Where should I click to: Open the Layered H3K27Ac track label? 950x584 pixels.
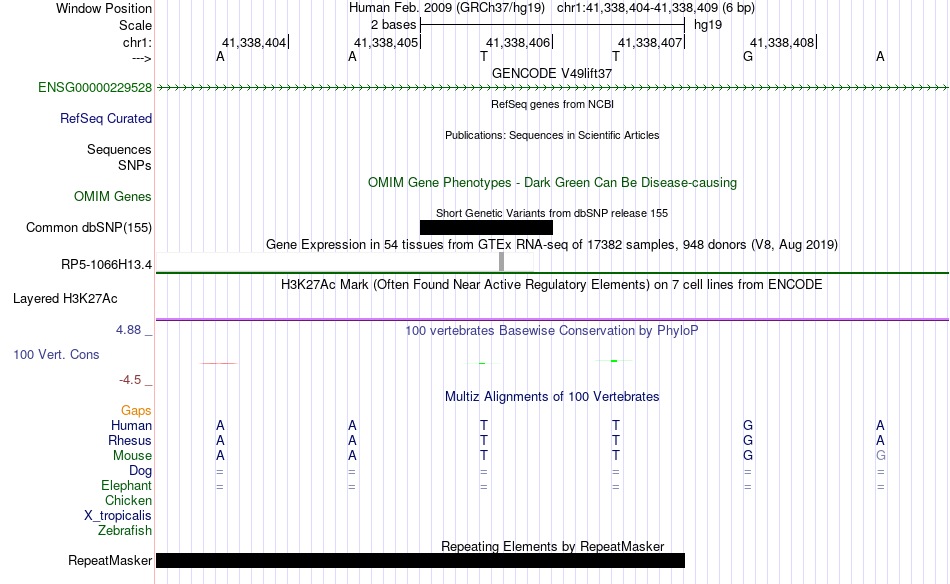click(x=65, y=299)
